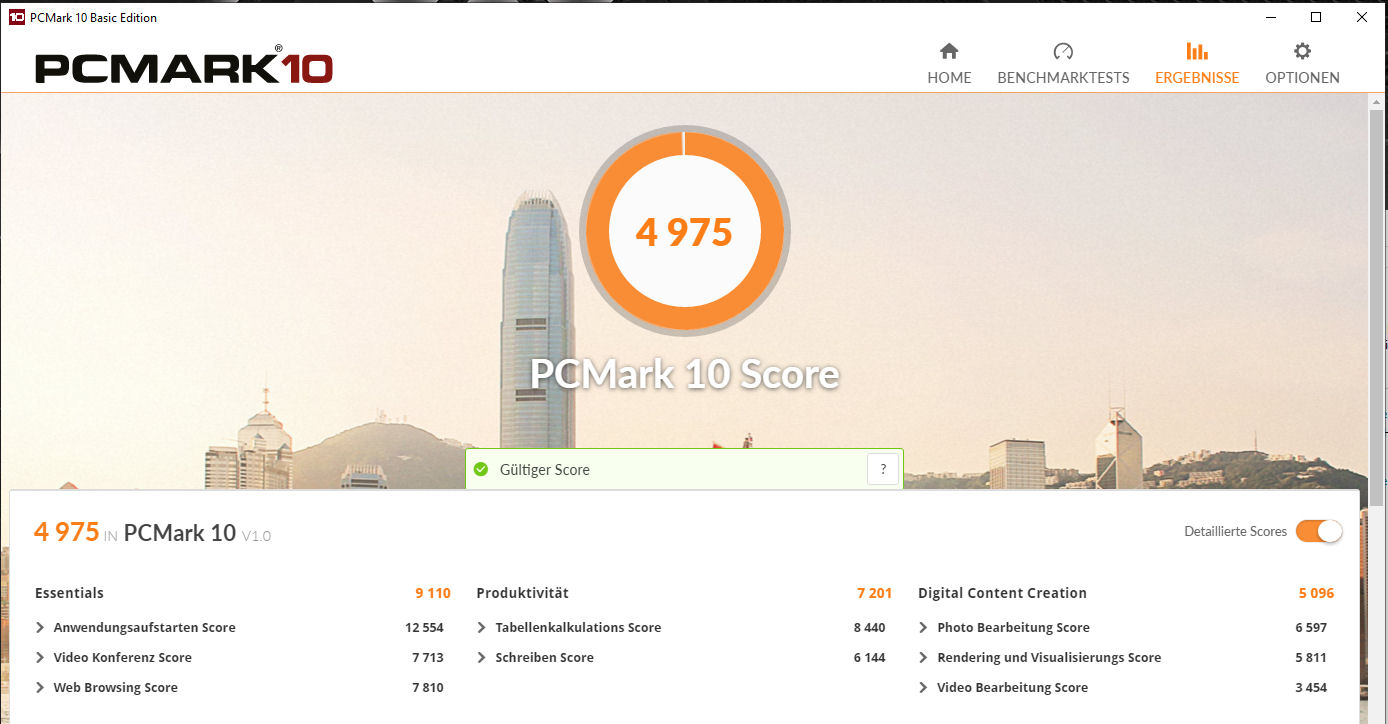The height and width of the screenshot is (724, 1388).
Task: Click the Detaillierte Scores label
Action: 1235,531
